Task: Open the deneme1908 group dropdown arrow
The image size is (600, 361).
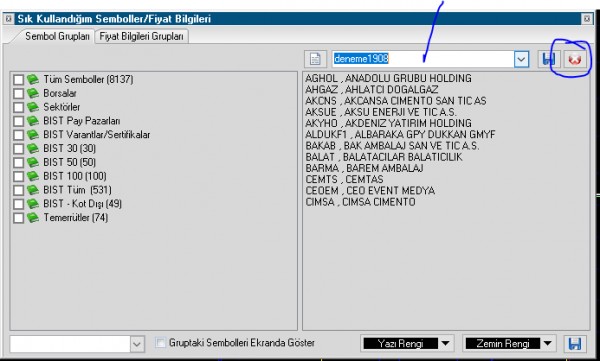Action: [521, 59]
